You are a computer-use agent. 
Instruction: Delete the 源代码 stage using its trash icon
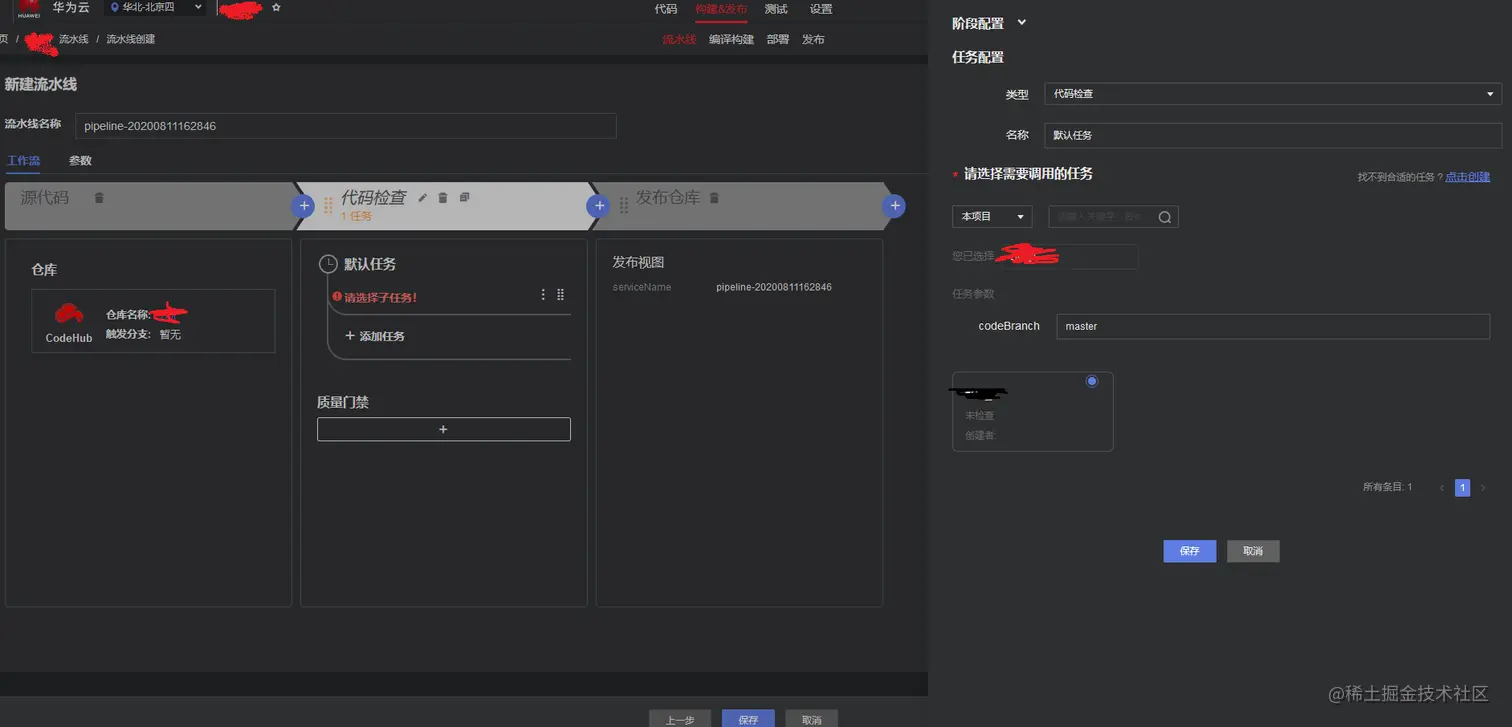coord(97,199)
